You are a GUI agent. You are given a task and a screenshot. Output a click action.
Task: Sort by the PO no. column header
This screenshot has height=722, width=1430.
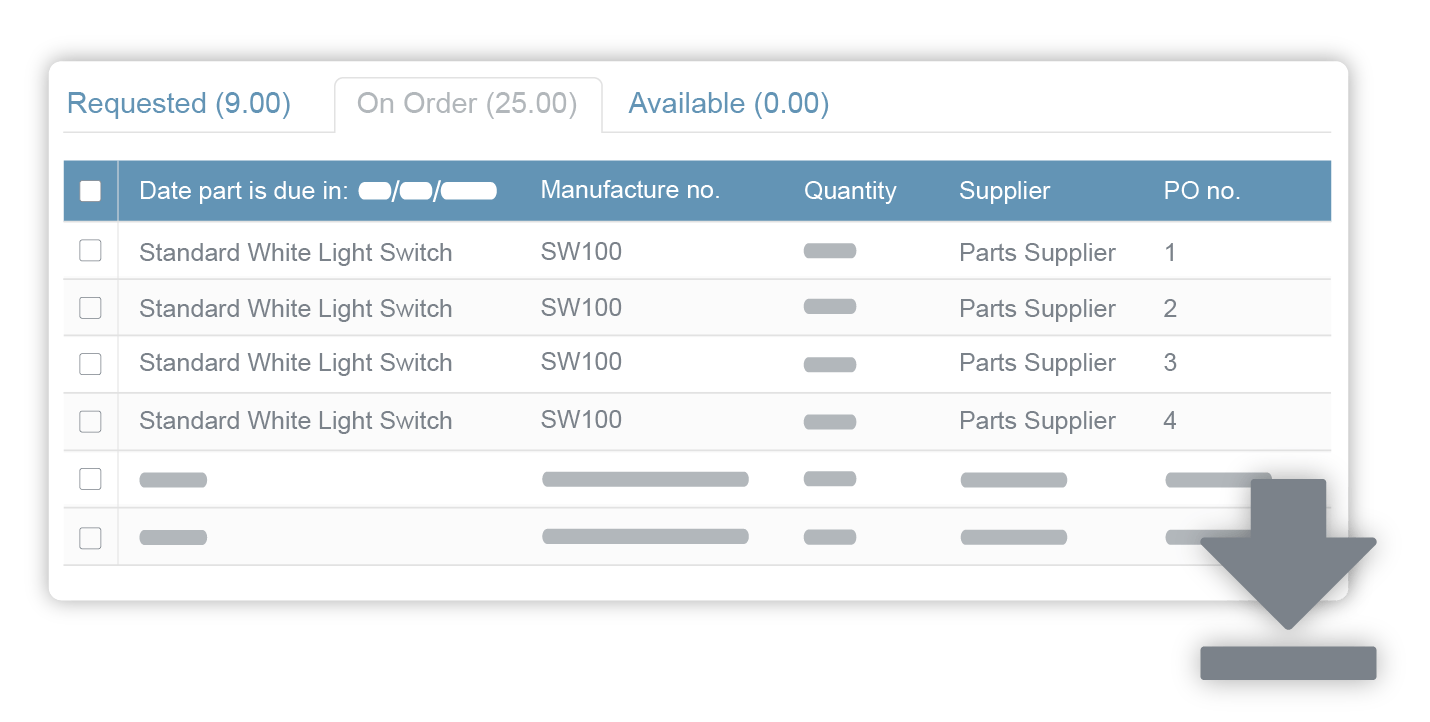pos(1201,191)
